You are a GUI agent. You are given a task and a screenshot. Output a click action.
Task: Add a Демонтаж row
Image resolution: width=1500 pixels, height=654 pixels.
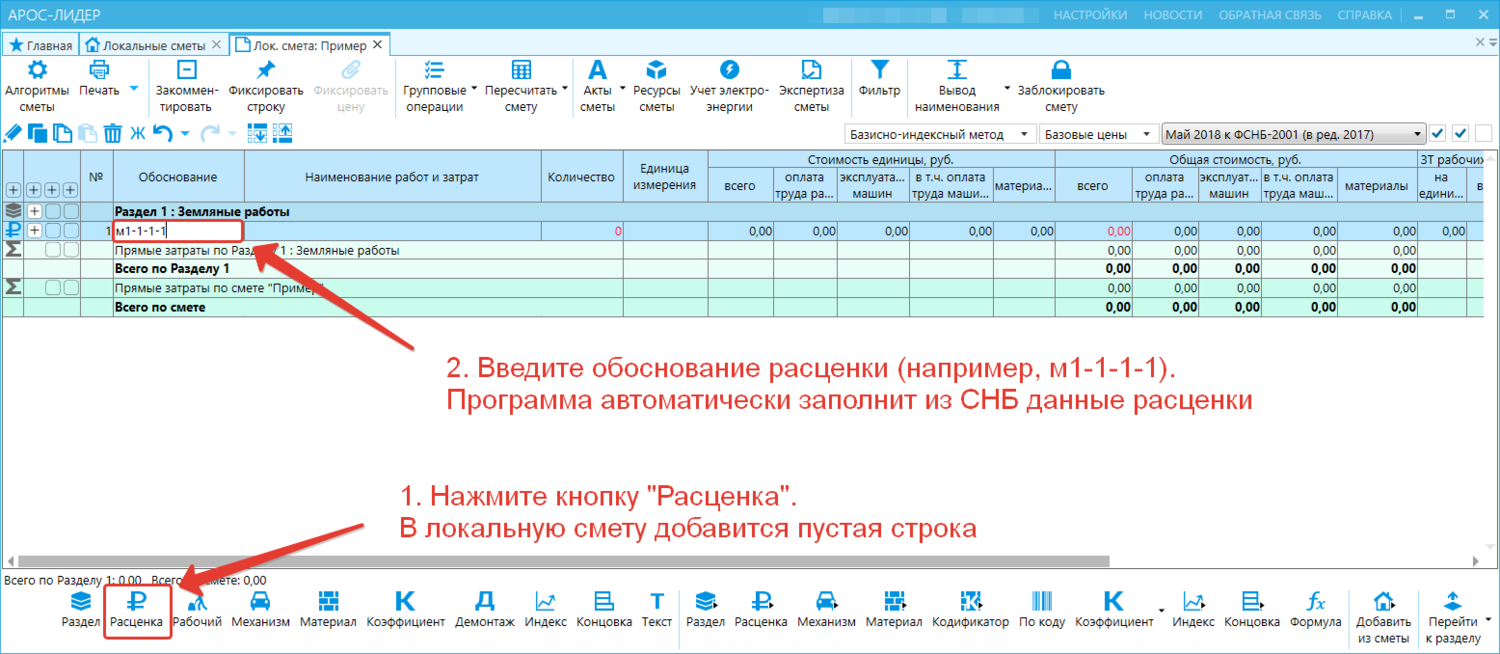coord(484,610)
